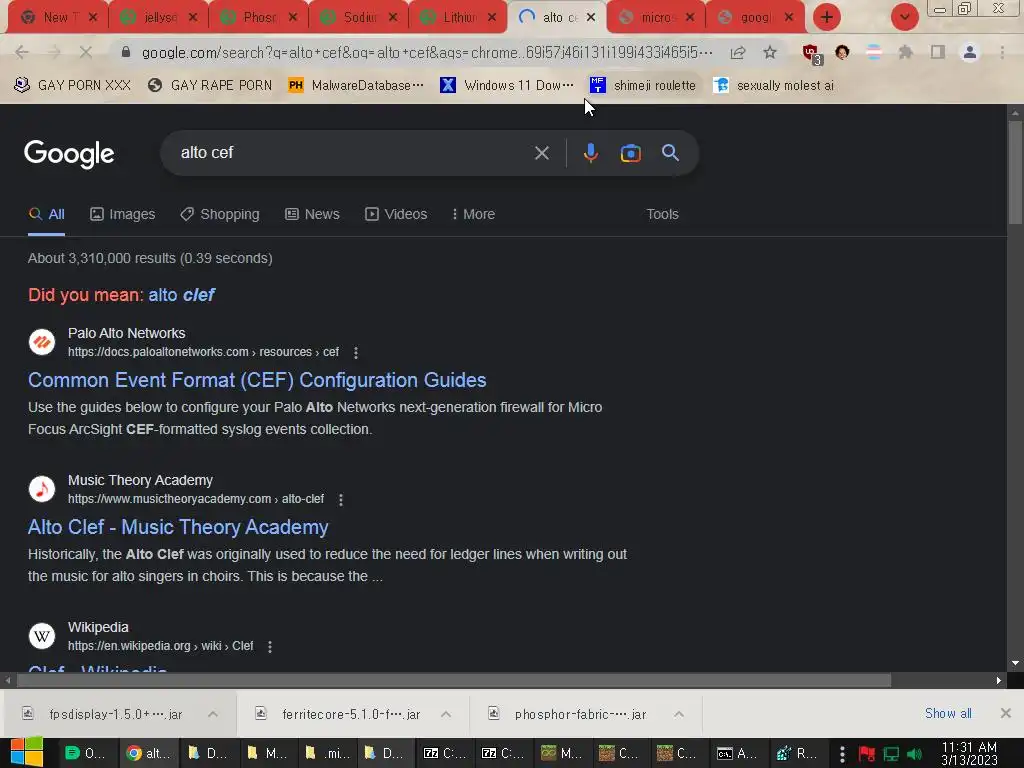
Task: Switch to the Shopping search tab
Action: pos(220,214)
